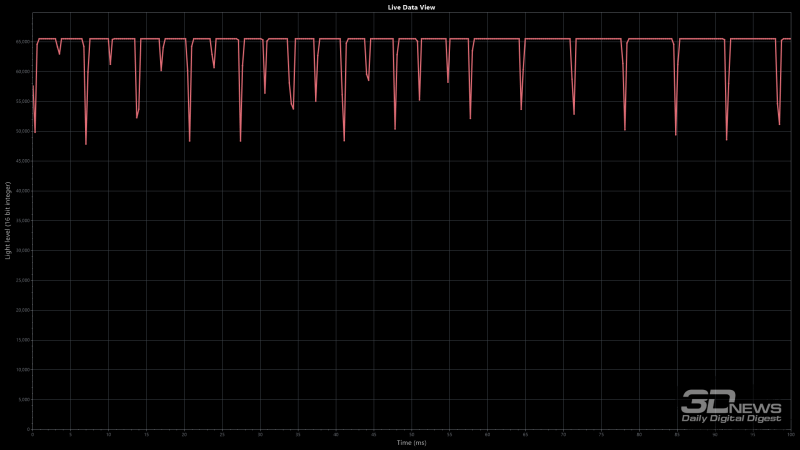Click the curve's deep dip near 7 ms
This screenshot has width=800, height=450.
pyautogui.click(x=86, y=143)
